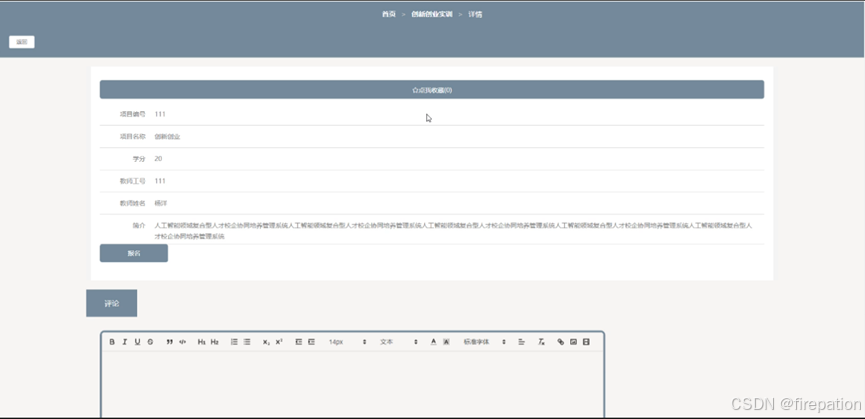The image size is (865, 419).
Task: Insert a code block in the editor
Action: pos(183,342)
